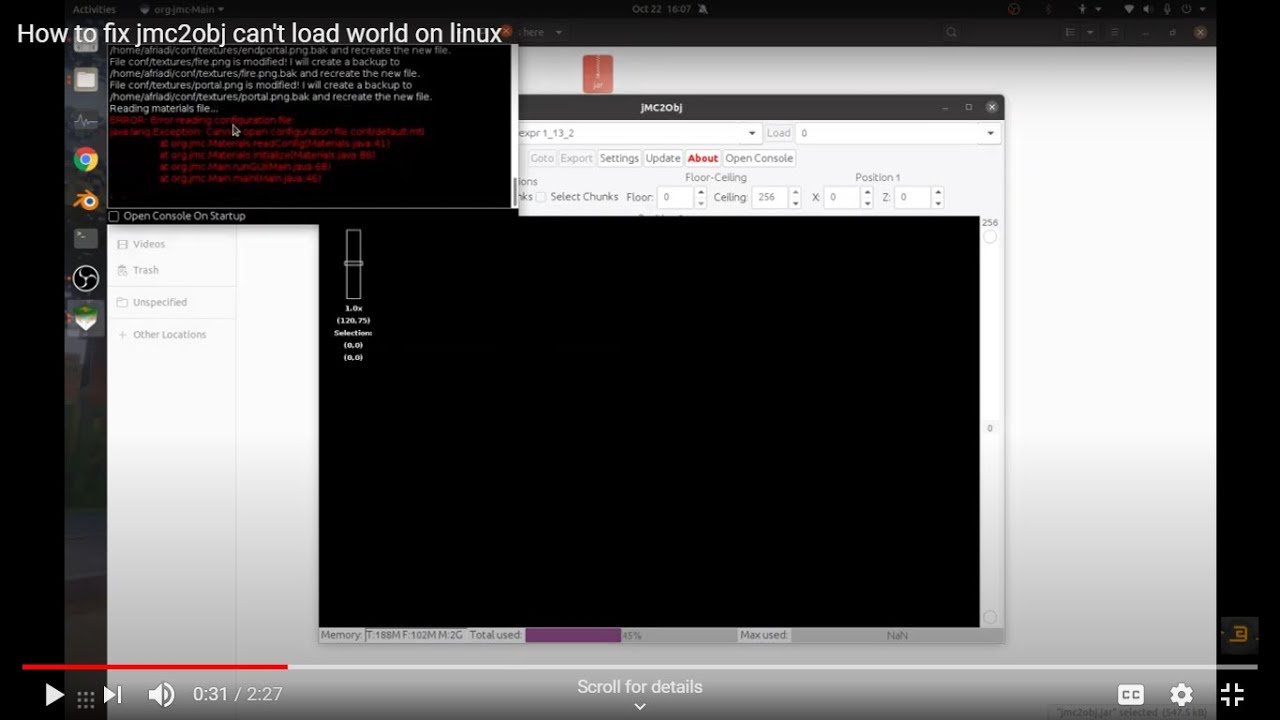This screenshot has height=720, width=1280.
Task: Click the Ceiling value field
Action: (769, 197)
